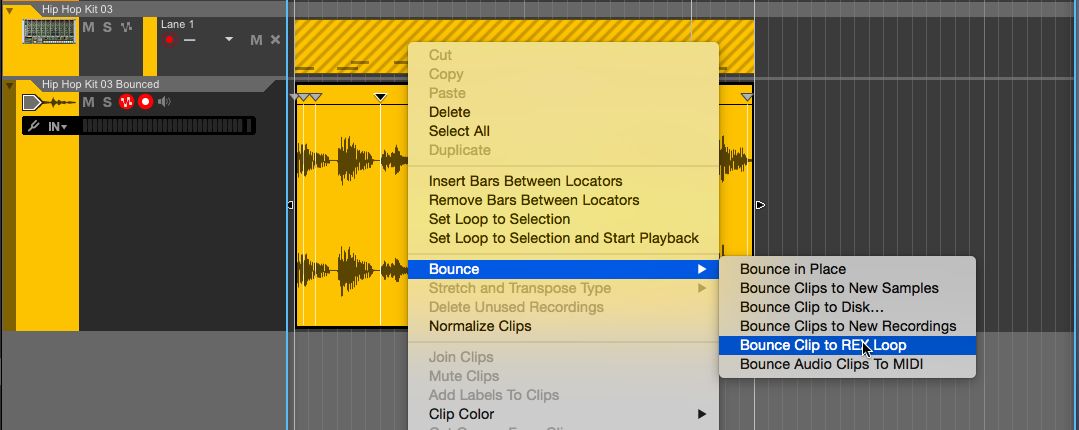Viewport: 1079px width, 430px height.
Task: Choose Bounce Clip to REX Loop
Action: click(x=823, y=345)
